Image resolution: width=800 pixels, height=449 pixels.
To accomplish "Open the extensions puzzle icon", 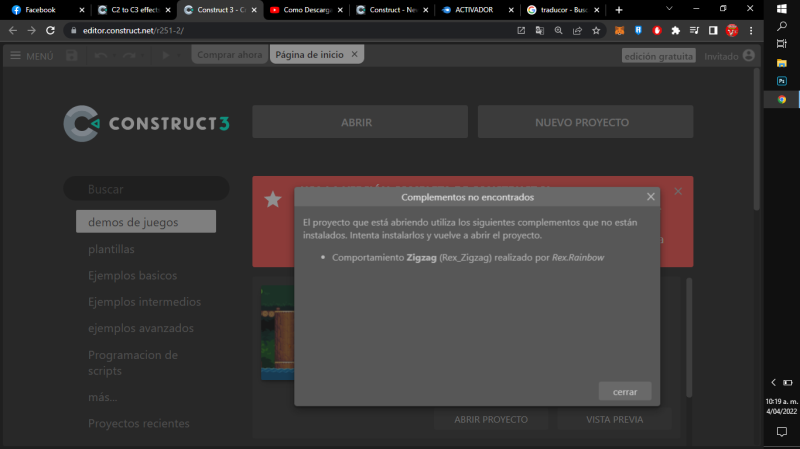I will (676, 31).
